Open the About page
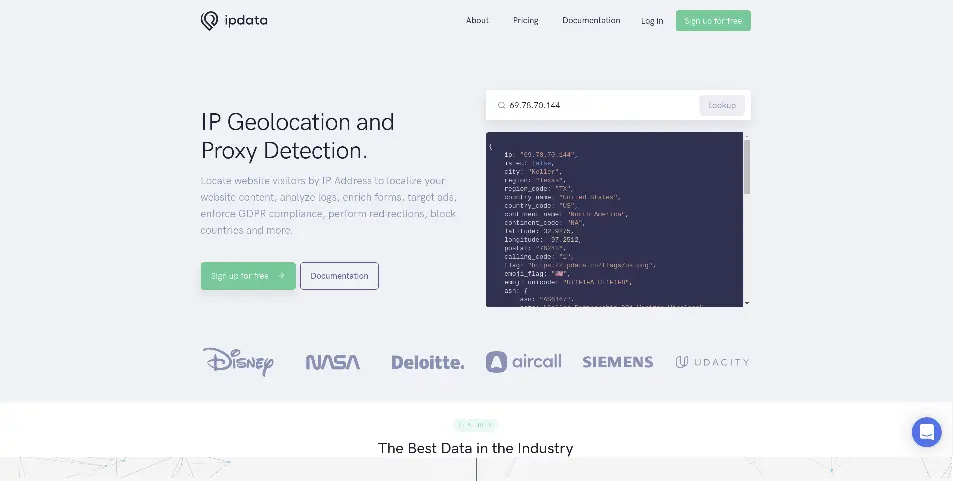The image size is (953, 481). tap(477, 21)
